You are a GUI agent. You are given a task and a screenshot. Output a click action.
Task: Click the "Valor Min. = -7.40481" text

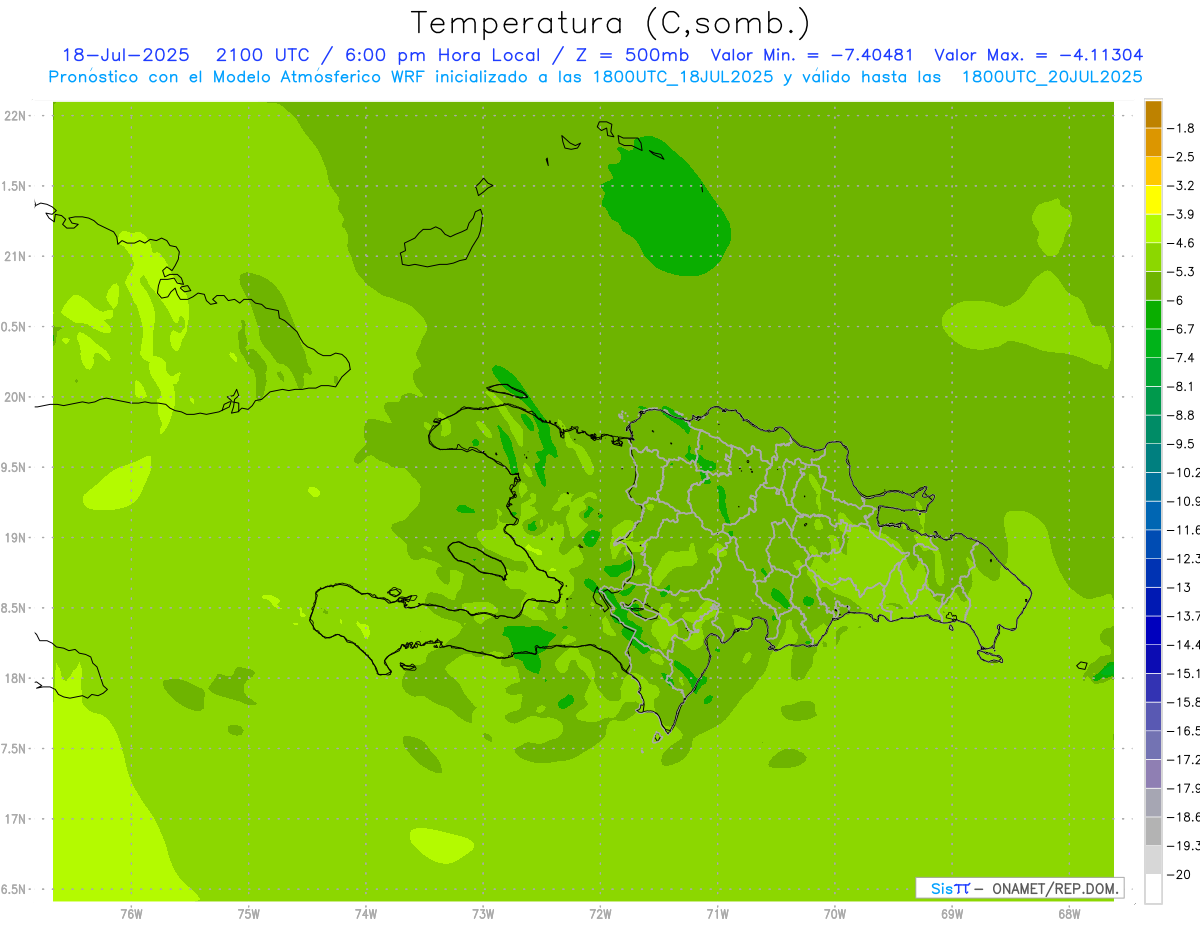click(811, 55)
